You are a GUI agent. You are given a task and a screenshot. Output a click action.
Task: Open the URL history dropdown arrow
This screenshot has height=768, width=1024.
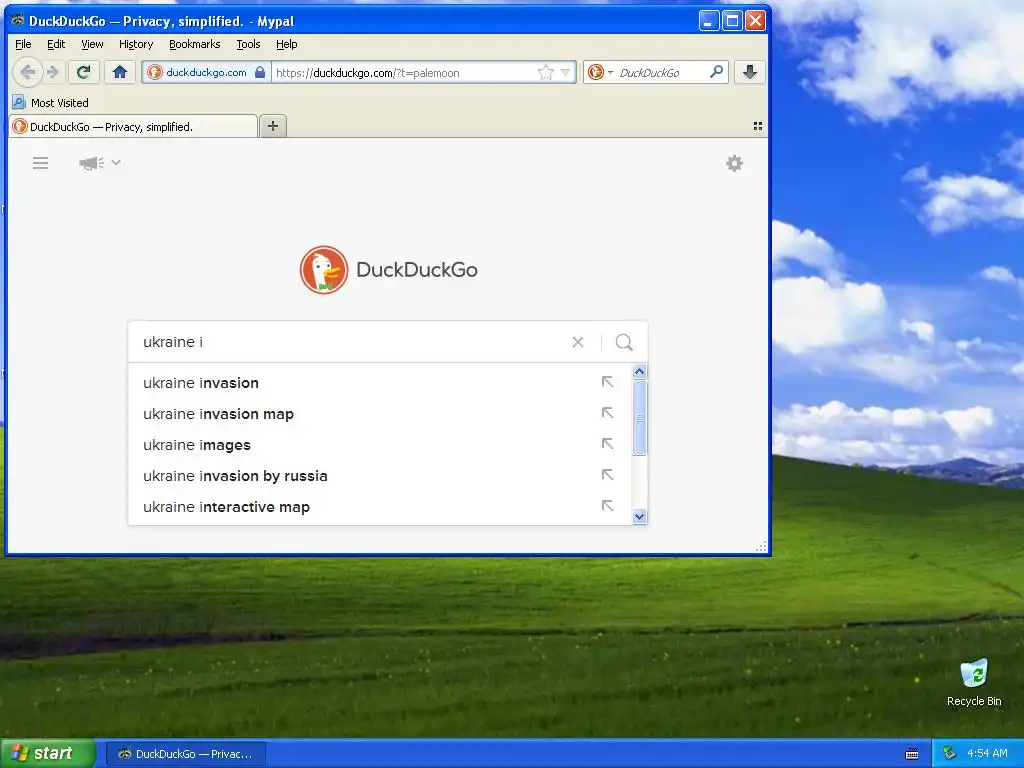point(566,72)
